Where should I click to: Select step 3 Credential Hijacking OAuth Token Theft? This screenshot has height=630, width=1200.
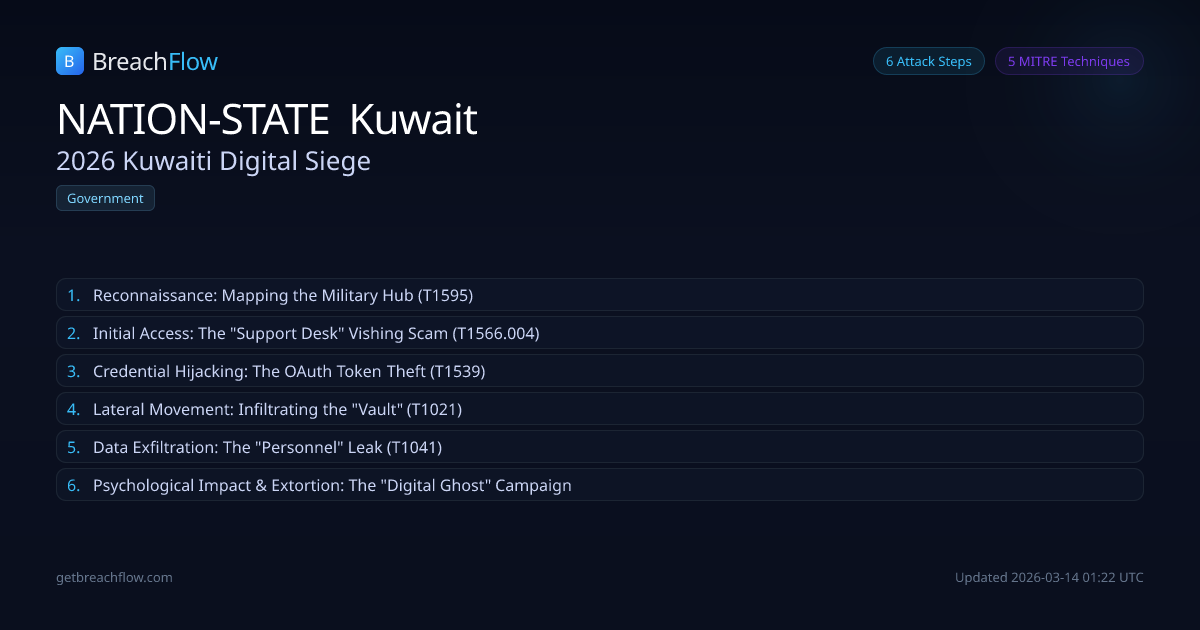pyautogui.click(x=289, y=371)
